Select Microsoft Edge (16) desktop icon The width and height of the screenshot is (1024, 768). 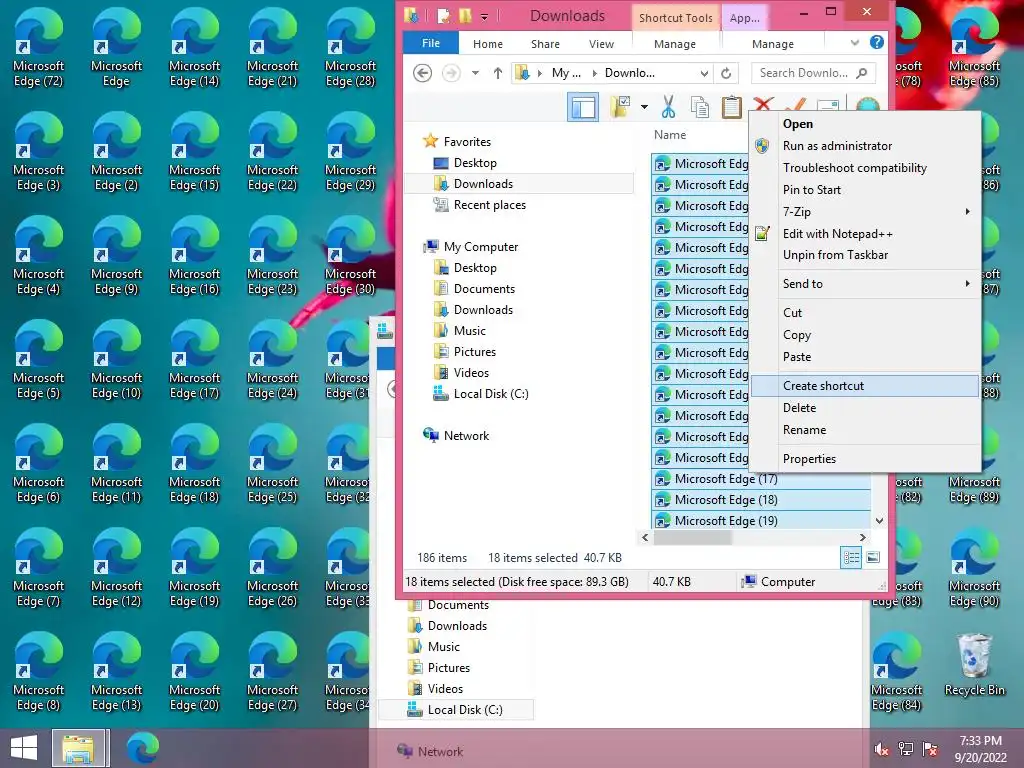pyautogui.click(x=195, y=256)
